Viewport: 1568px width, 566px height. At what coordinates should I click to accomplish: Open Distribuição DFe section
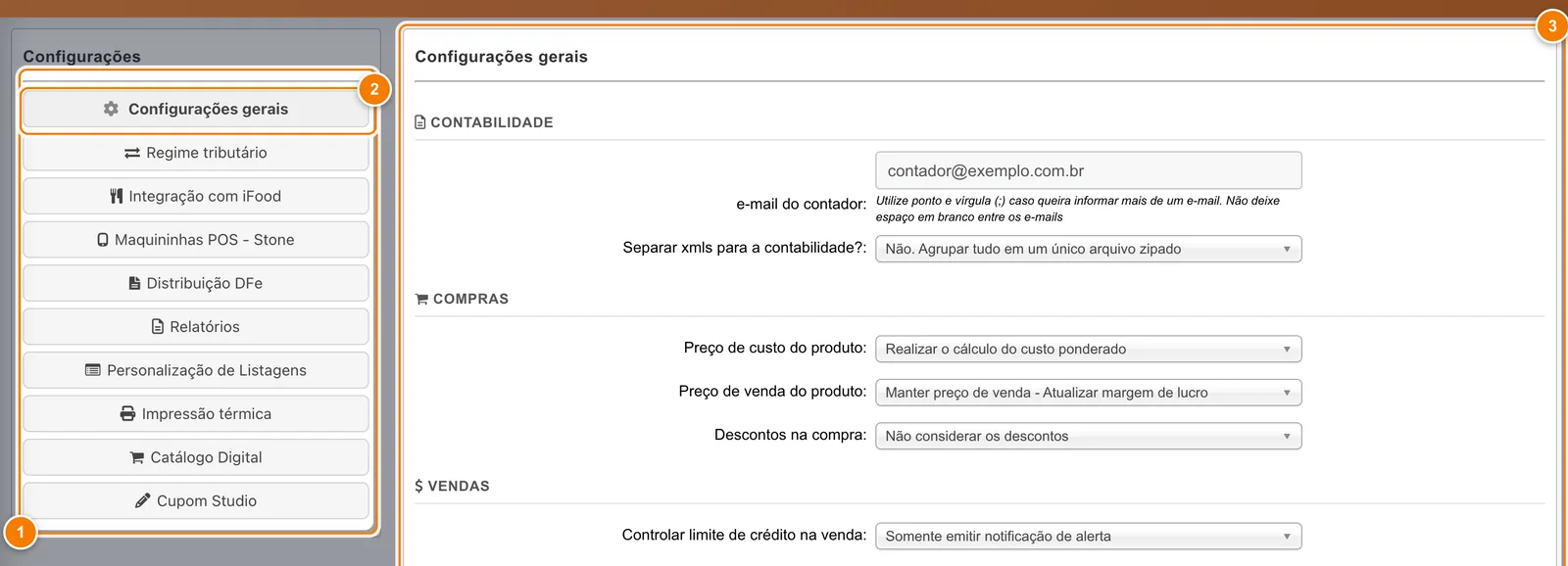[196, 283]
